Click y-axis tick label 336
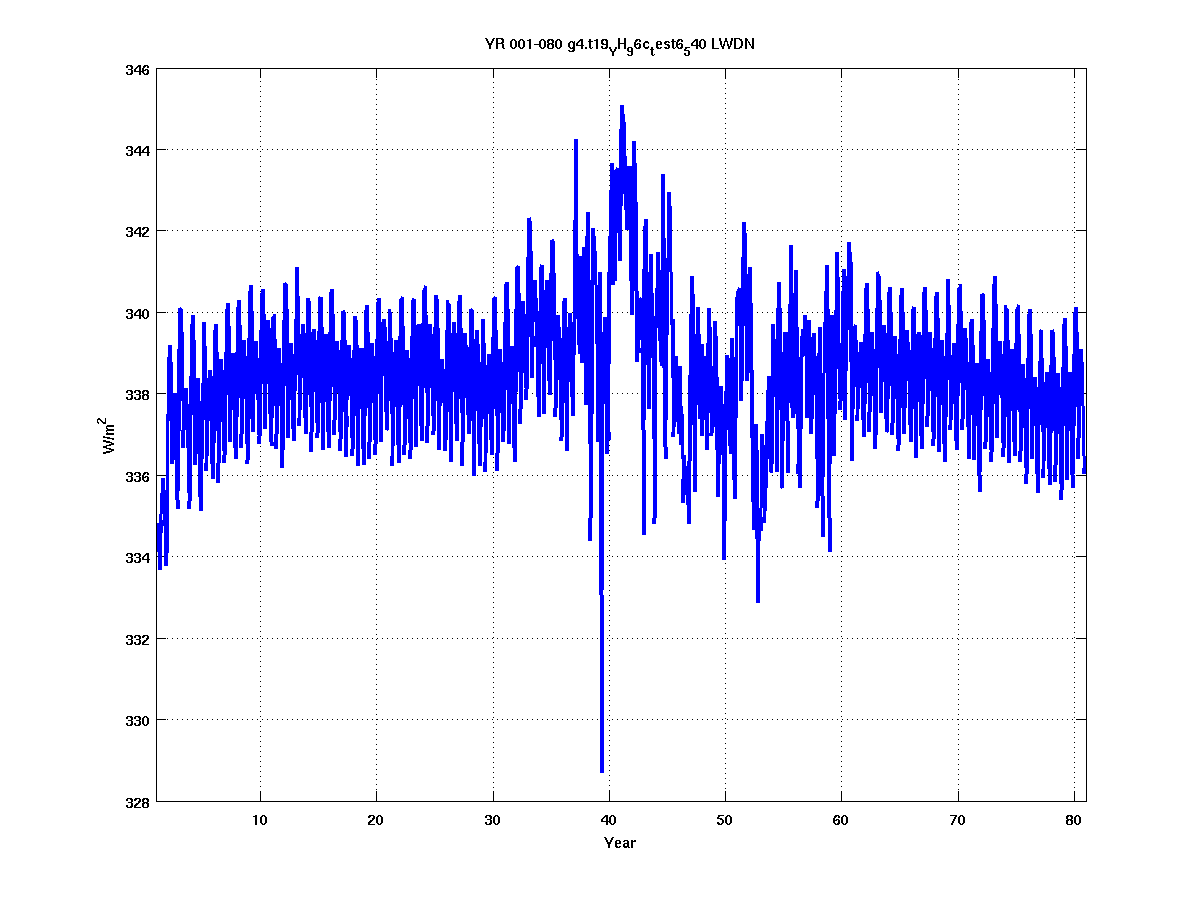Image resolution: width=1200 pixels, height=900 pixels. 137,476
